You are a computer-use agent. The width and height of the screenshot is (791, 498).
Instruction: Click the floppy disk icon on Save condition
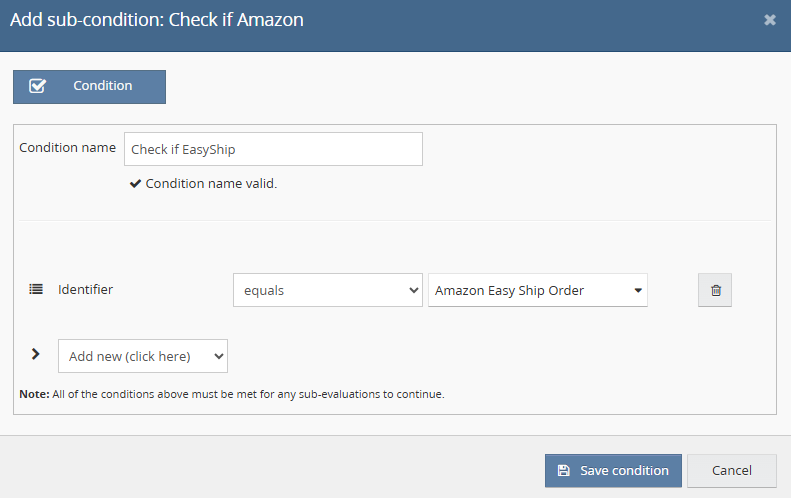(x=564, y=471)
